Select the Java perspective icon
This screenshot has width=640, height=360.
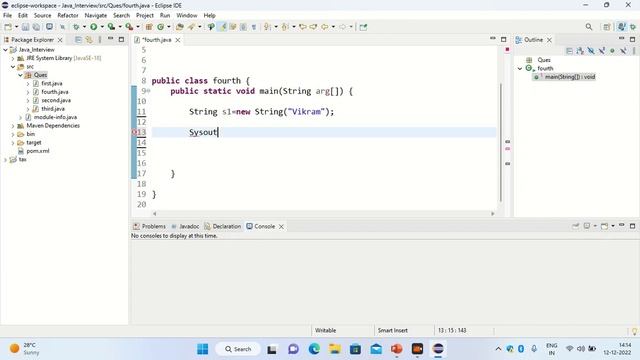tap(621, 27)
